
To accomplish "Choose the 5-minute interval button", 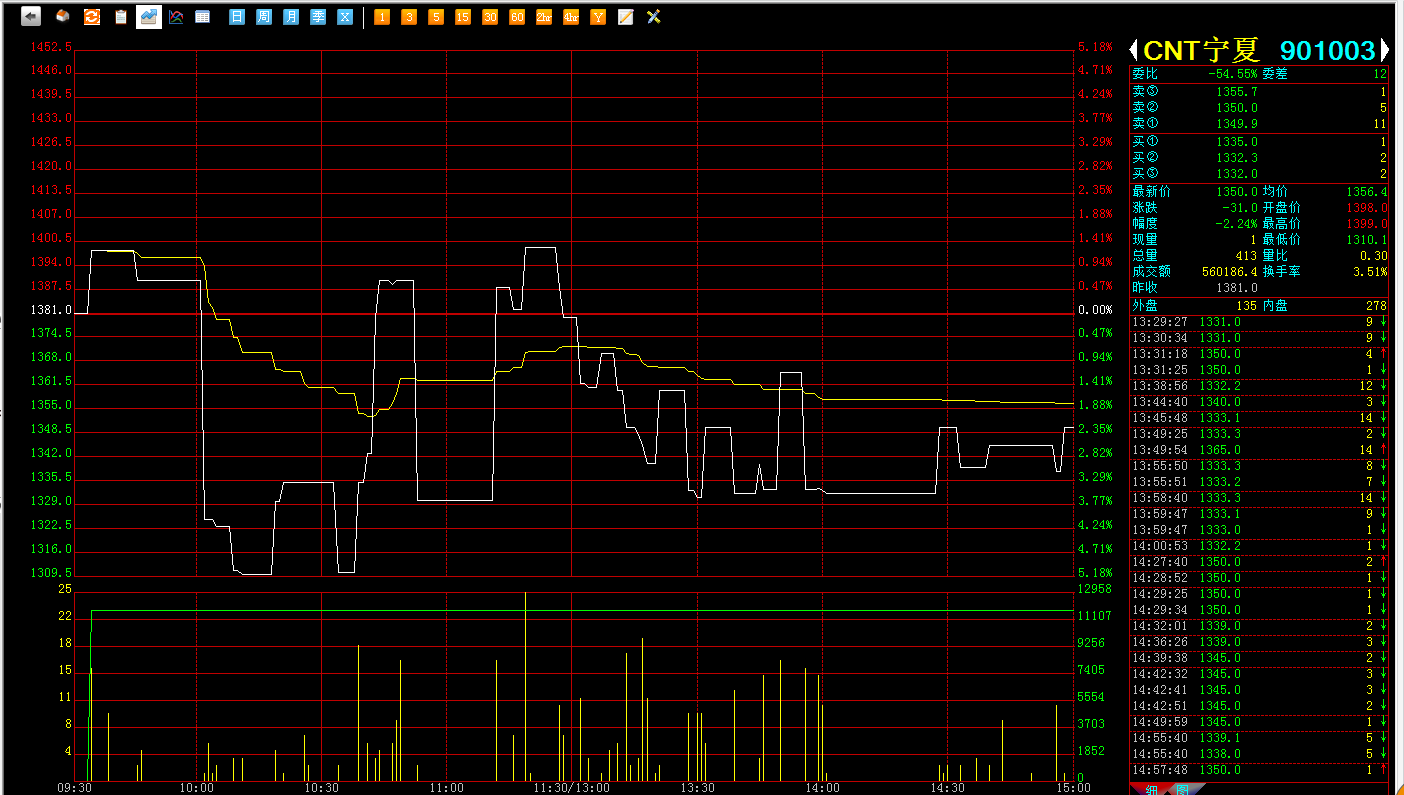I will click(x=436, y=17).
